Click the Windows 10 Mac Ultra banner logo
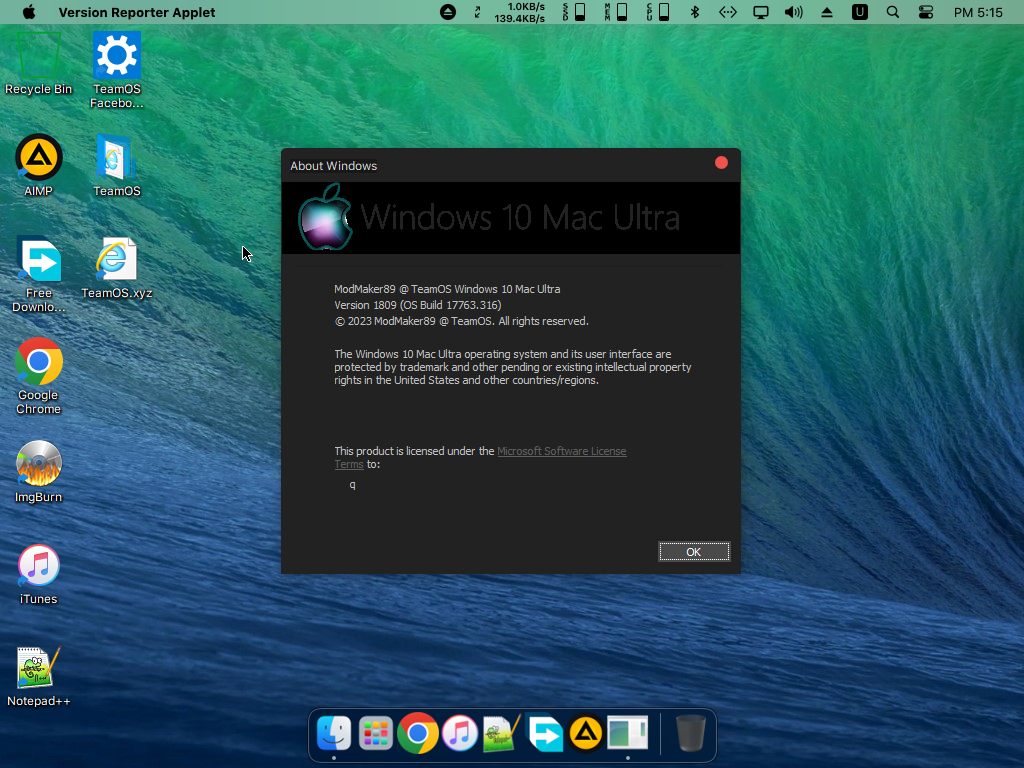1024x768 pixels. pyautogui.click(x=325, y=217)
